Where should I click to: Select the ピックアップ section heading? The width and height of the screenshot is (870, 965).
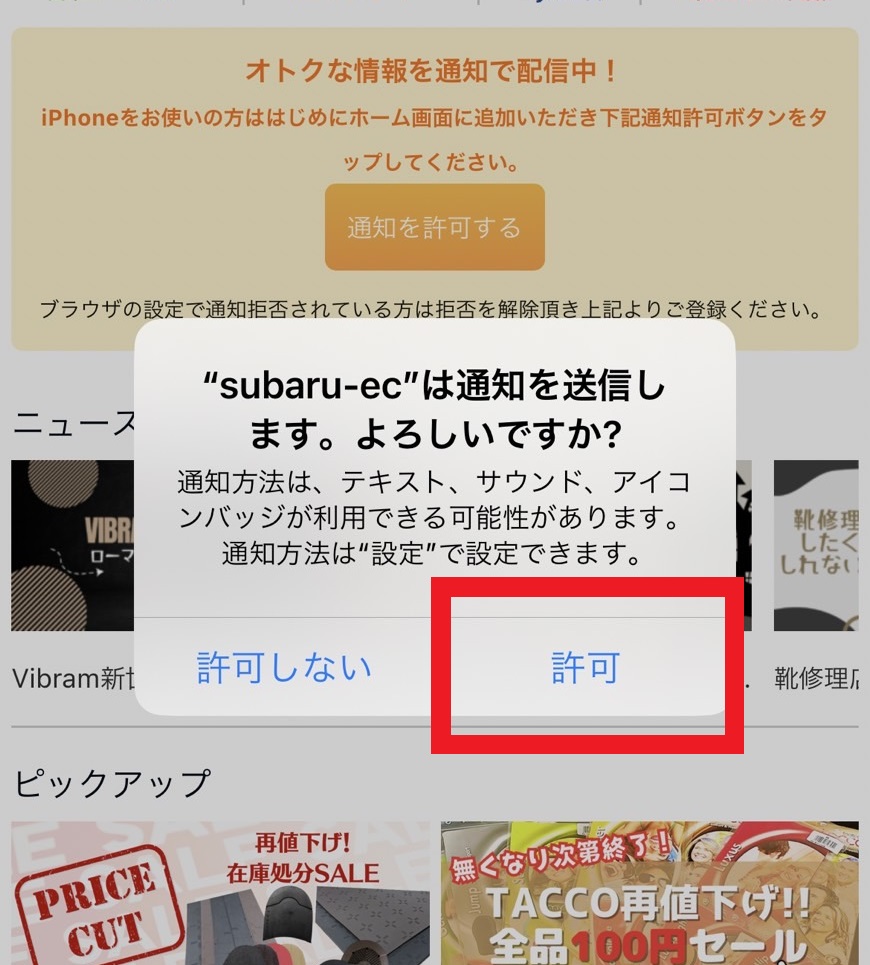(112, 783)
